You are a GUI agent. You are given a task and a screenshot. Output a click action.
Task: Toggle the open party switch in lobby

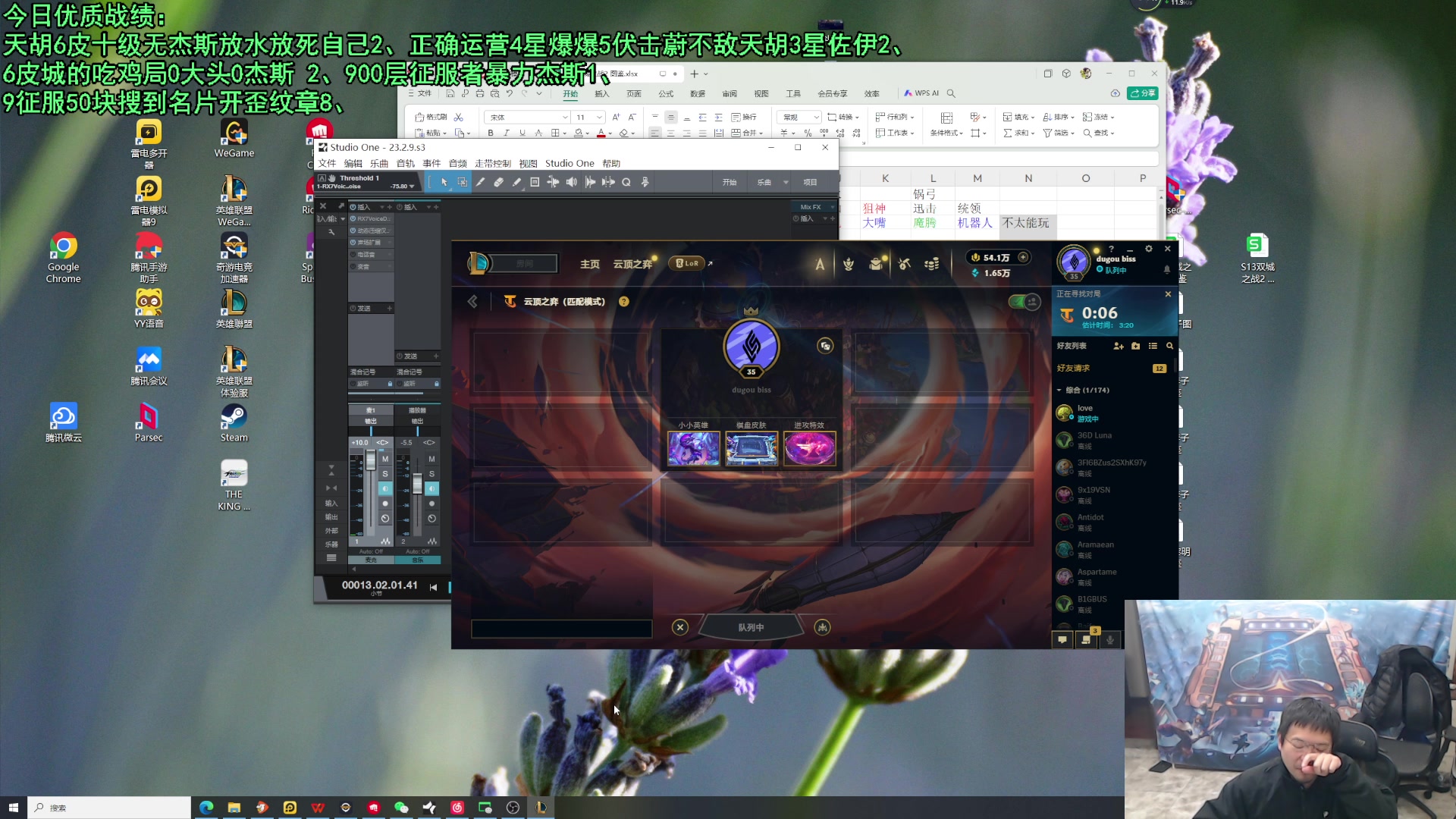point(1024,302)
